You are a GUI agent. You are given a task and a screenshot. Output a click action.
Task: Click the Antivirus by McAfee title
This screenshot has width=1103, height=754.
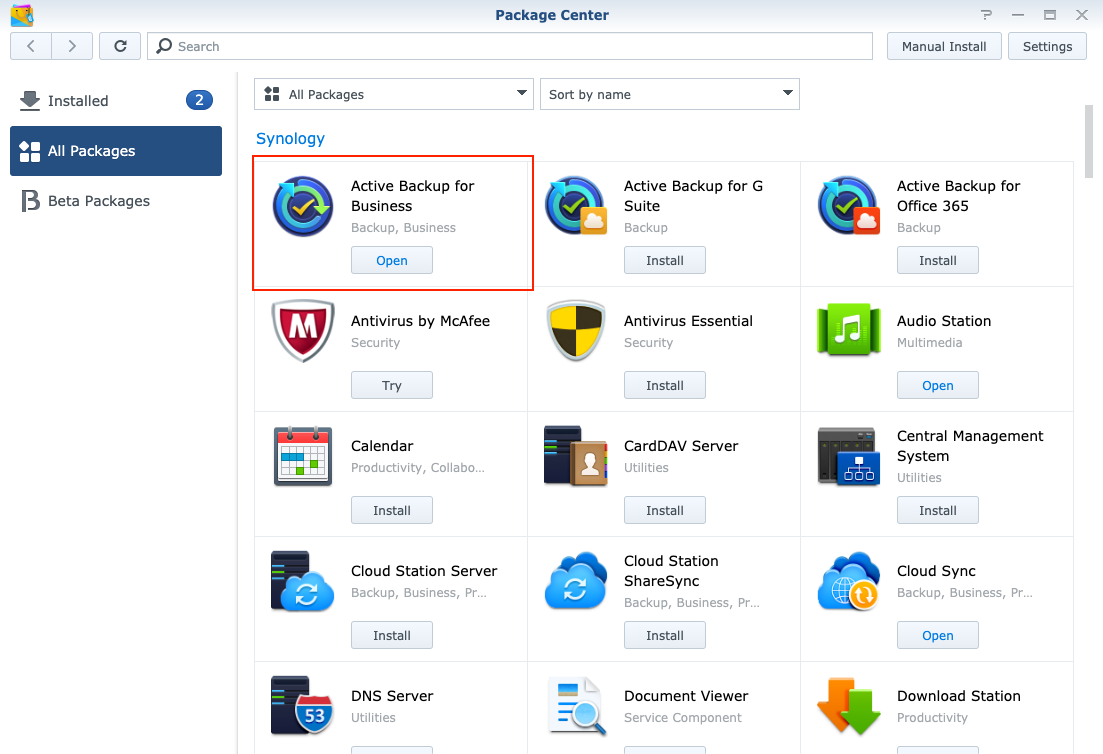pyautogui.click(x=421, y=321)
